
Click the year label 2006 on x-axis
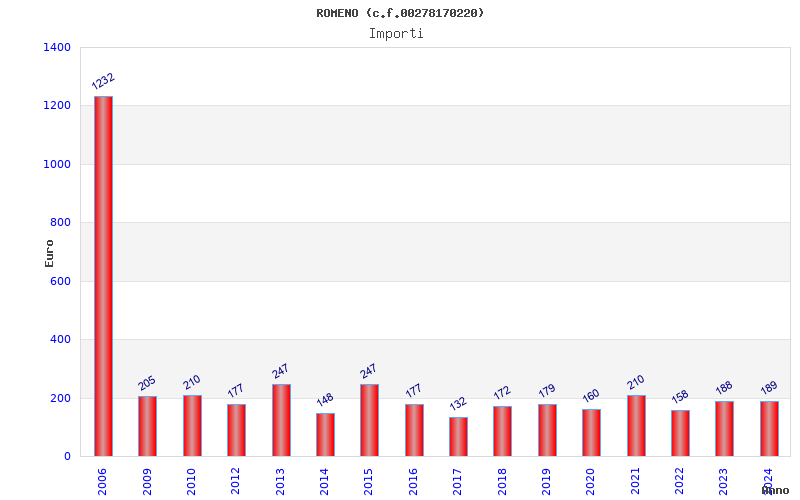[102, 482]
